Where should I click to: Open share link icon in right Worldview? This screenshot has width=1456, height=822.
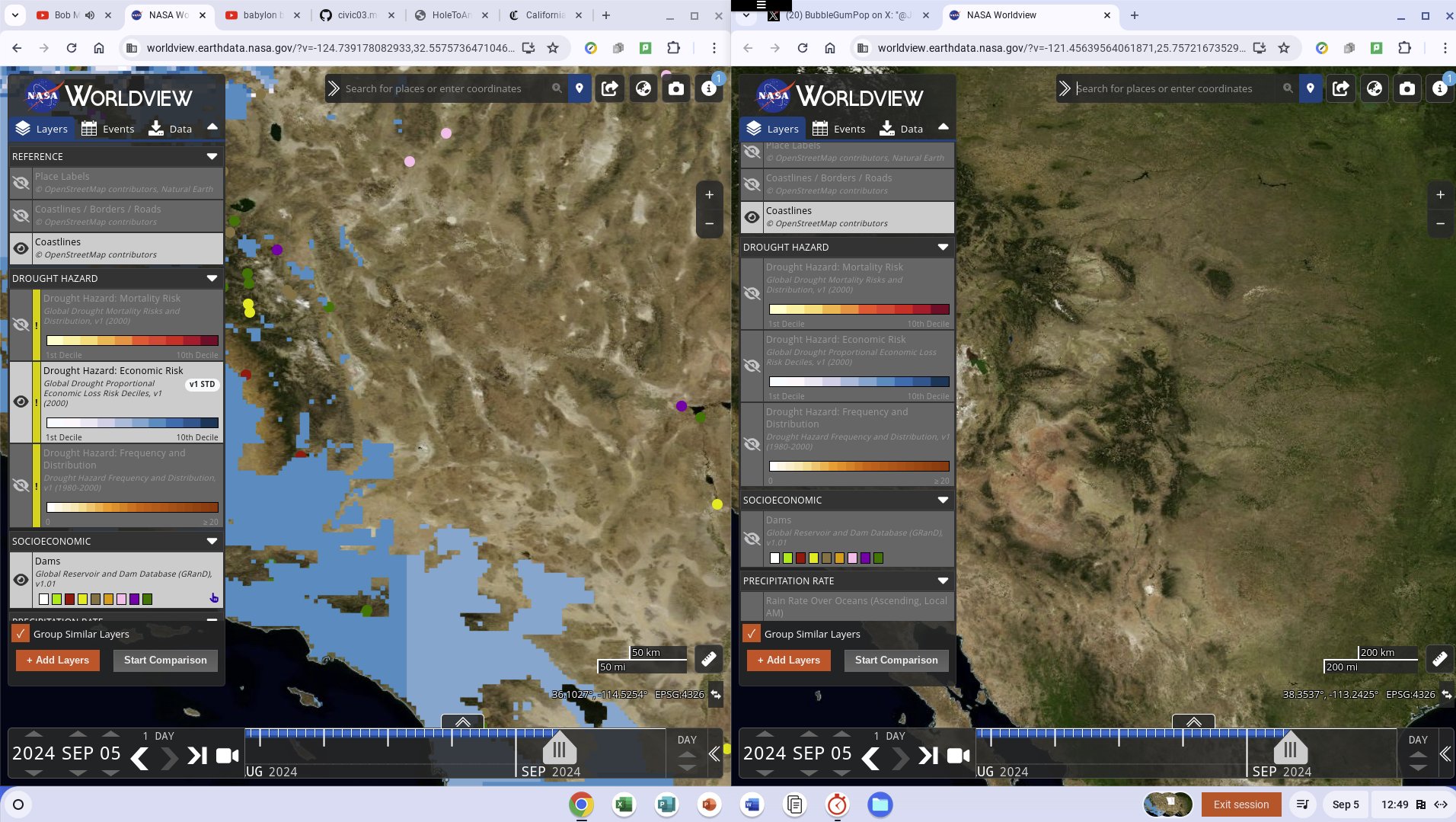(x=1341, y=88)
